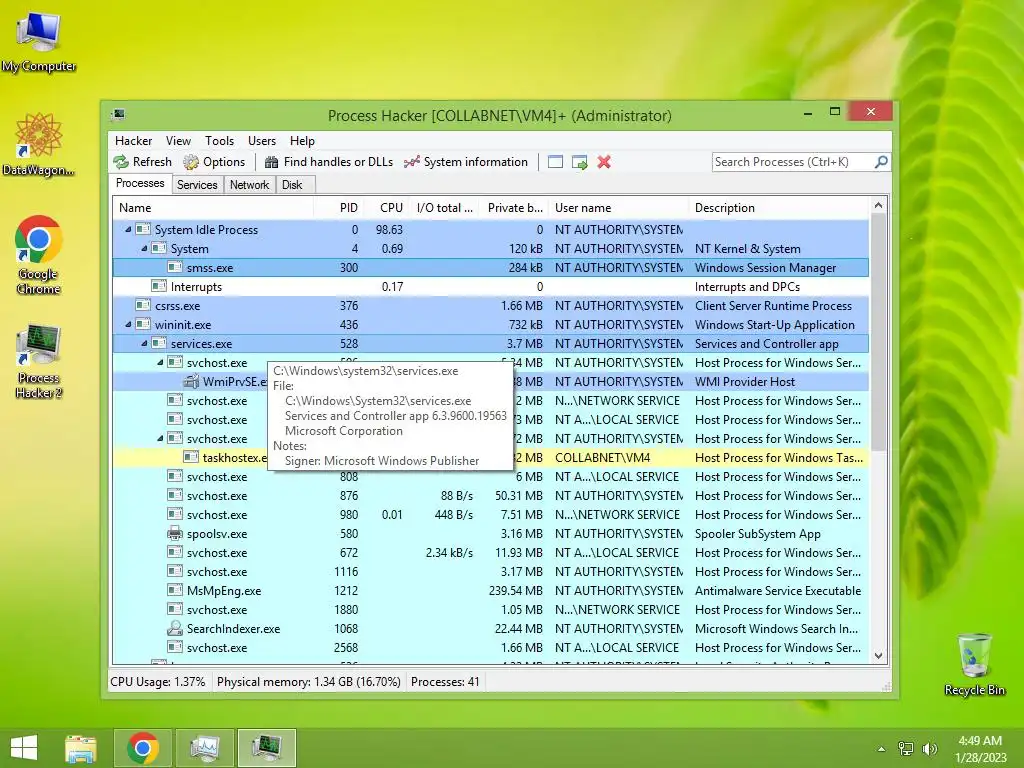Select svchost.exe with PID 876

click(490, 495)
